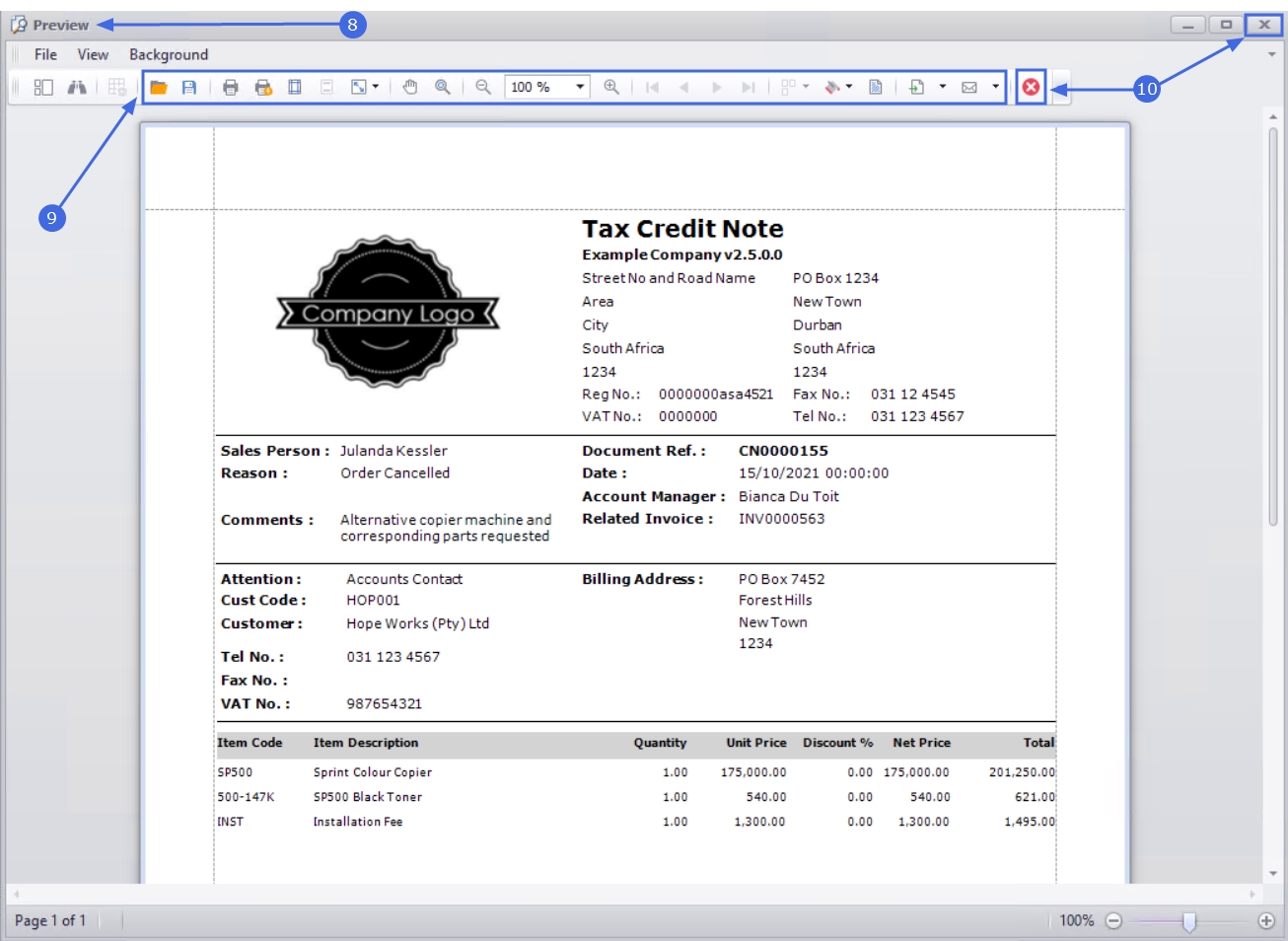This screenshot has width=1288, height=941.
Task: Toggle the Hand tool
Action: pos(410,87)
